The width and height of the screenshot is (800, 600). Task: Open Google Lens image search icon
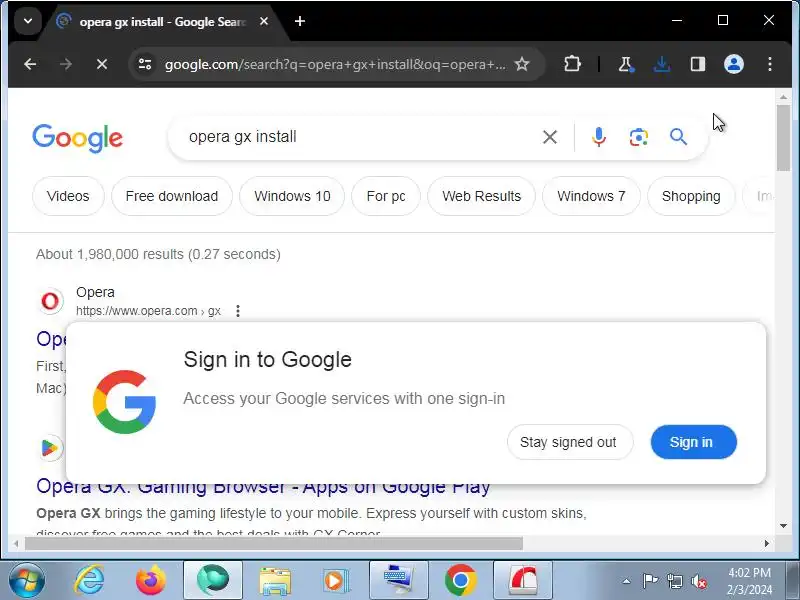(x=638, y=137)
